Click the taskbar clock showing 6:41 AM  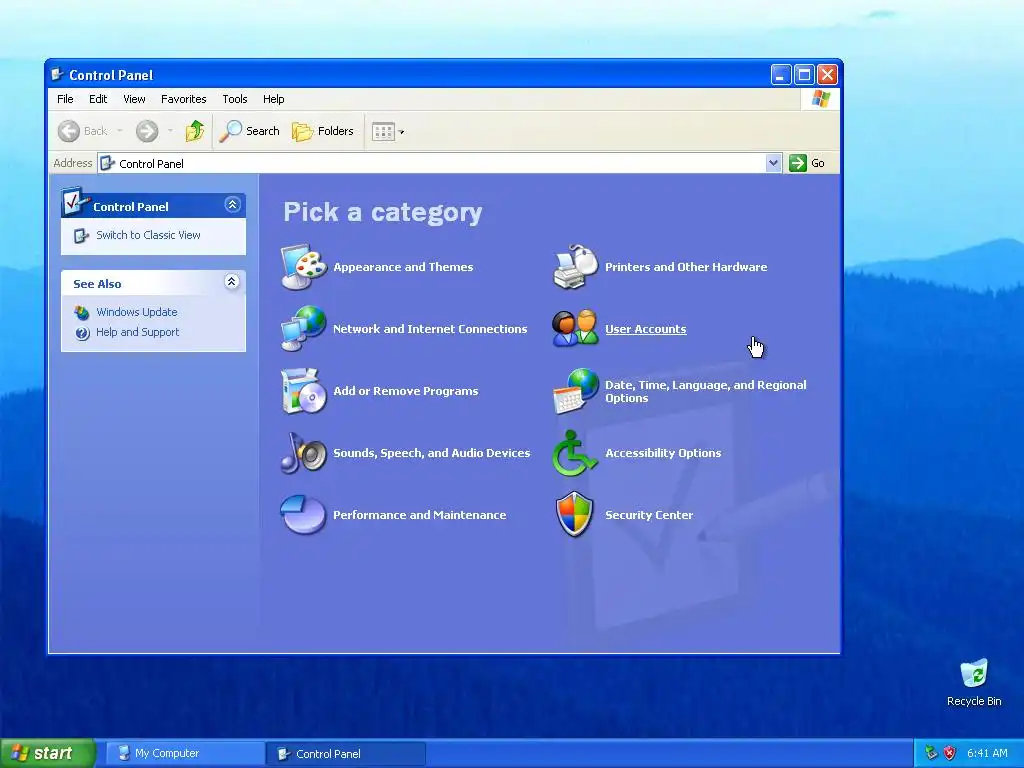987,754
